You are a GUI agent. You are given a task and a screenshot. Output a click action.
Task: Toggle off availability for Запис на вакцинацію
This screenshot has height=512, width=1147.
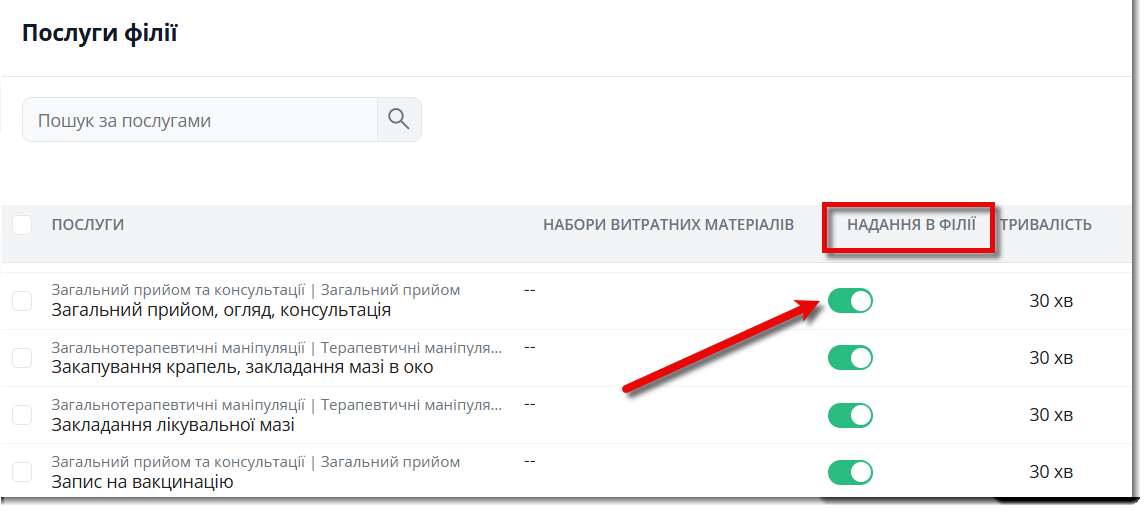click(x=850, y=472)
